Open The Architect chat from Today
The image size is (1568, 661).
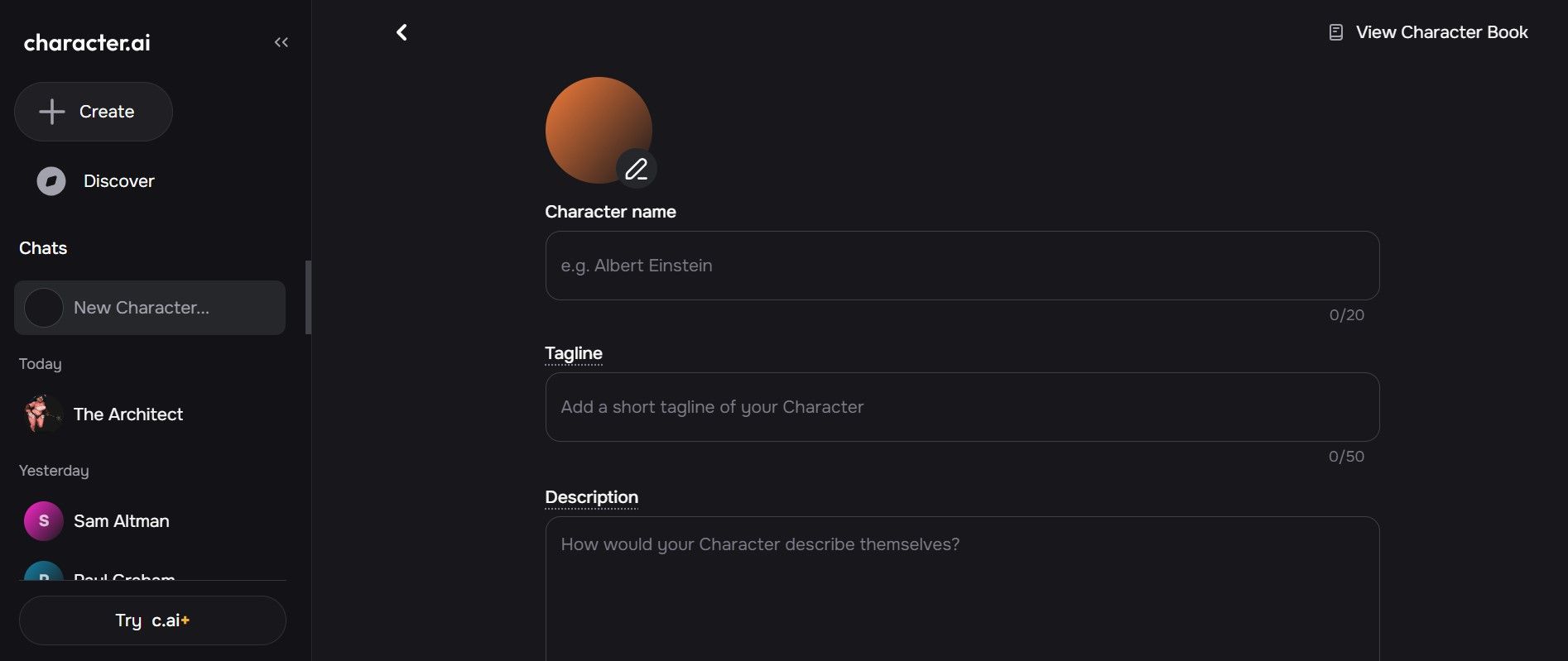coord(128,414)
